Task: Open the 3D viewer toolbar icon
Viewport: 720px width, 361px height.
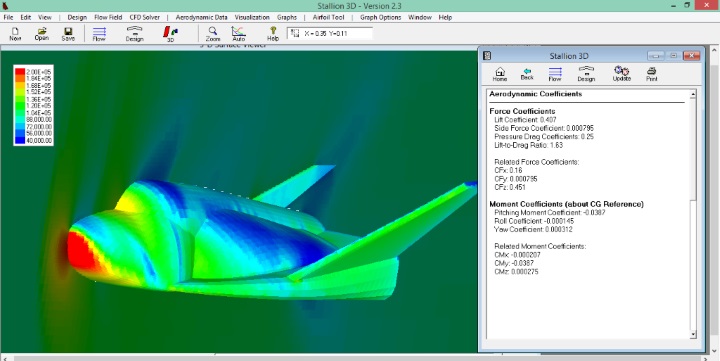Action: tap(170, 34)
